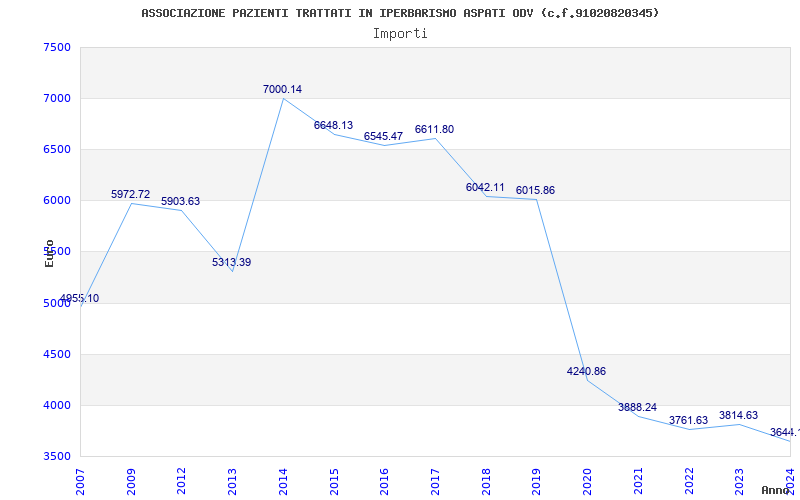Click the Anno x-axis title
800x500 pixels.
click(778, 490)
